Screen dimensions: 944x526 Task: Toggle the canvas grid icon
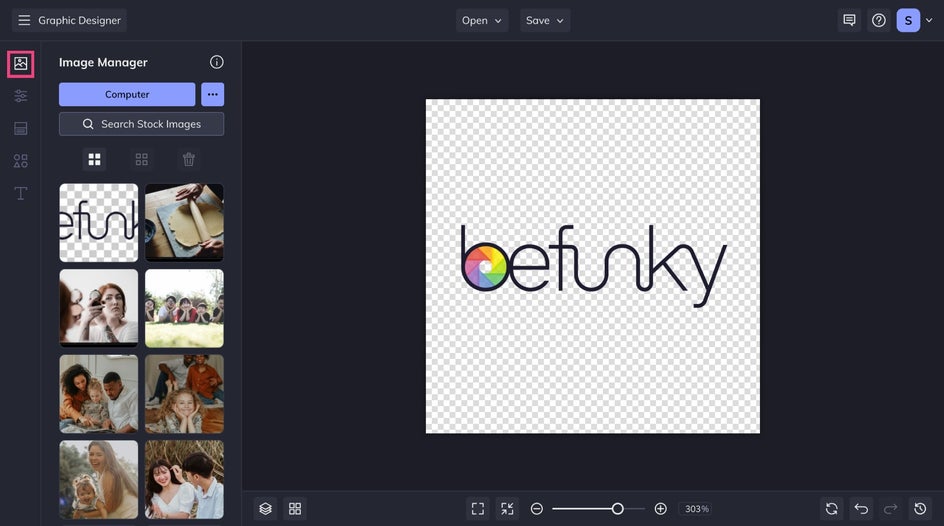295,509
